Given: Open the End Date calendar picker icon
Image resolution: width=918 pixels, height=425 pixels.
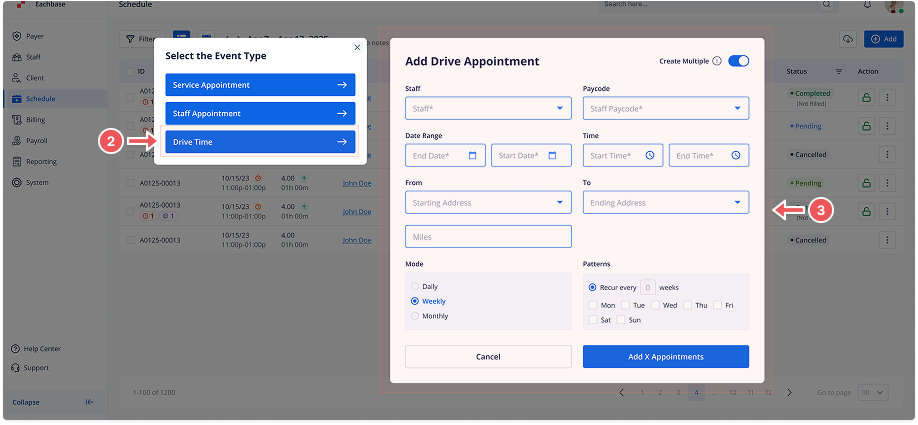Looking at the screenshot, I should [x=474, y=155].
